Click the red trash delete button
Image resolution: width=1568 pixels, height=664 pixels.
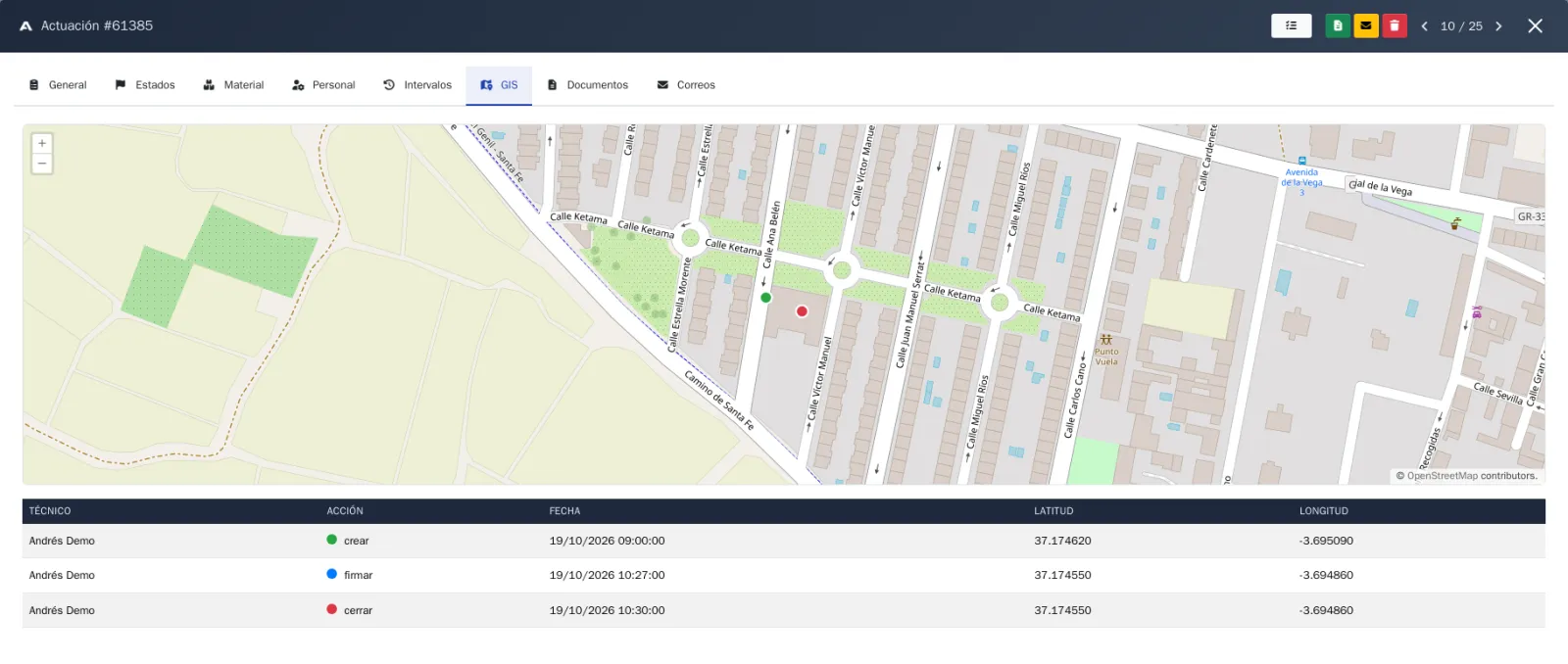pyautogui.click(x=1395, y=25)
